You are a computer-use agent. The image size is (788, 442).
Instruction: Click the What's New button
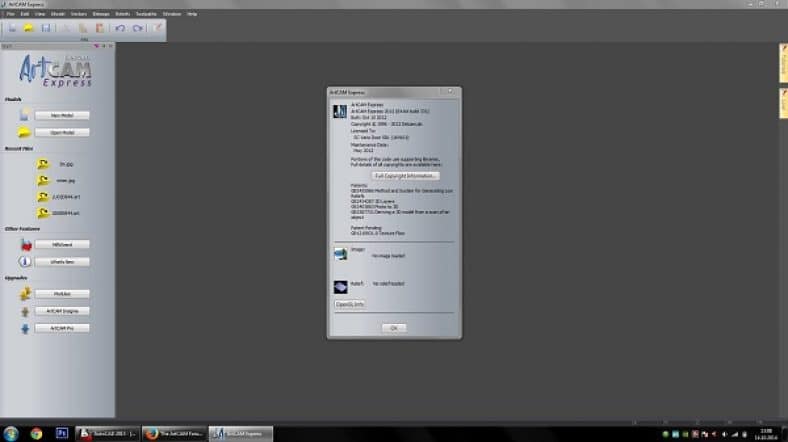pyautogui.click(x=62, y=262)
